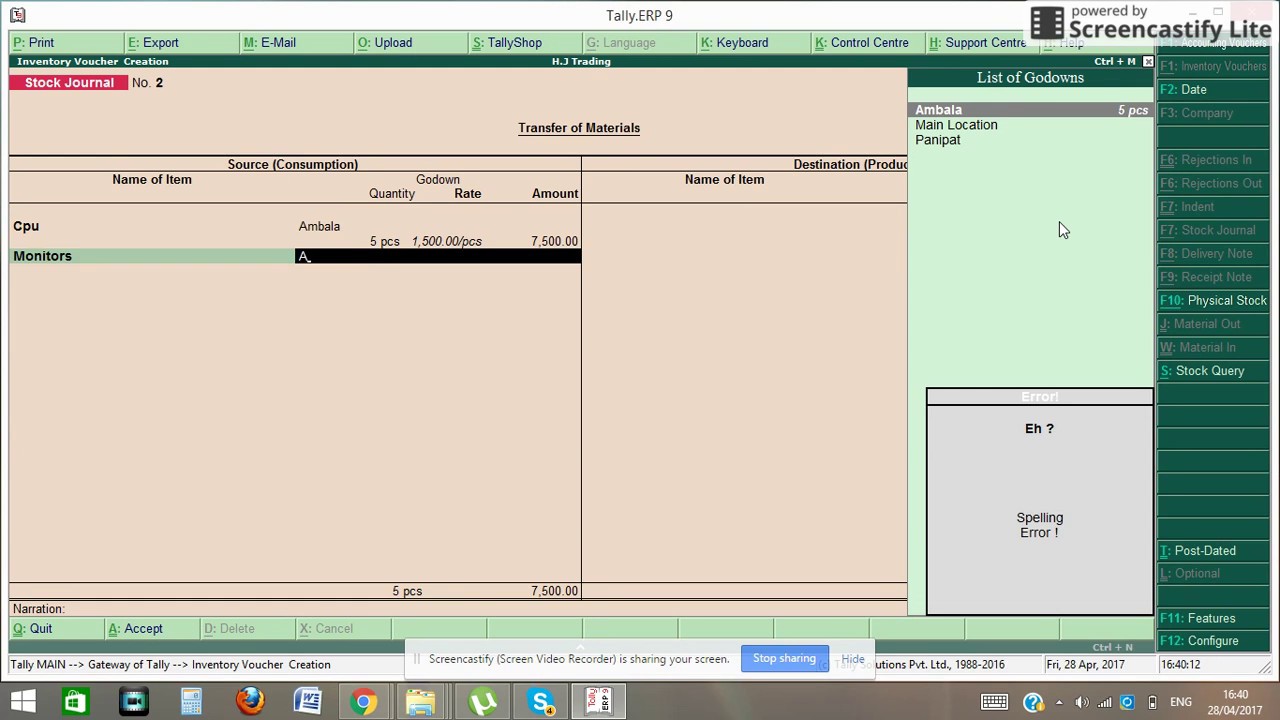This screenshot has width=1280, height=720.
Task: Click F2: Date button
Action: [1214, 90]
